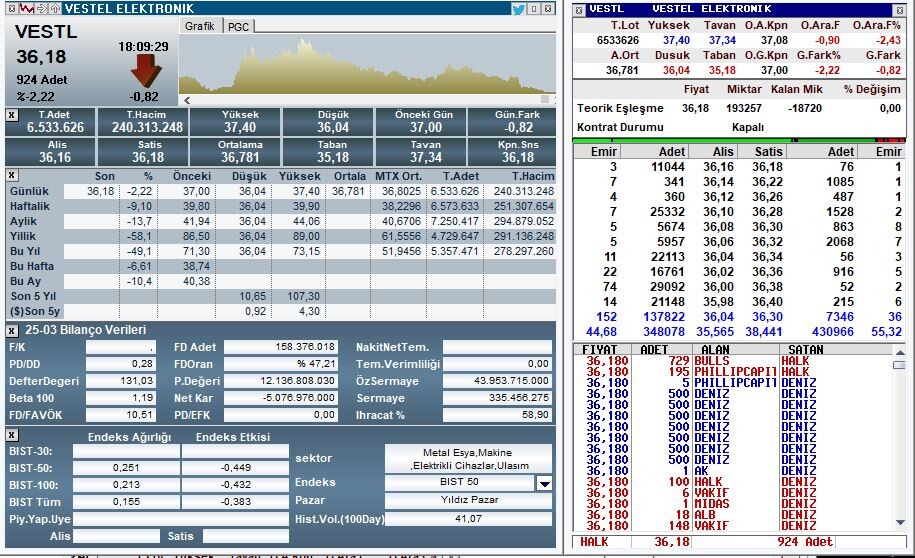Close the Endeks Ağırlığı panel

pyautogui.click(x=12, y=435)
